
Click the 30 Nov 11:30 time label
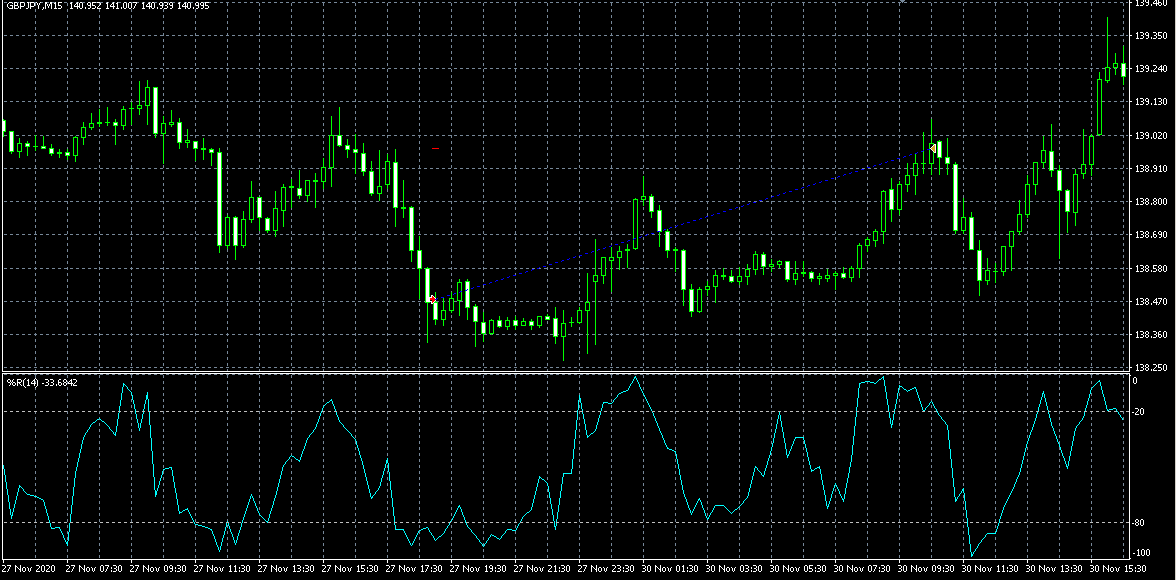[992, 569]
